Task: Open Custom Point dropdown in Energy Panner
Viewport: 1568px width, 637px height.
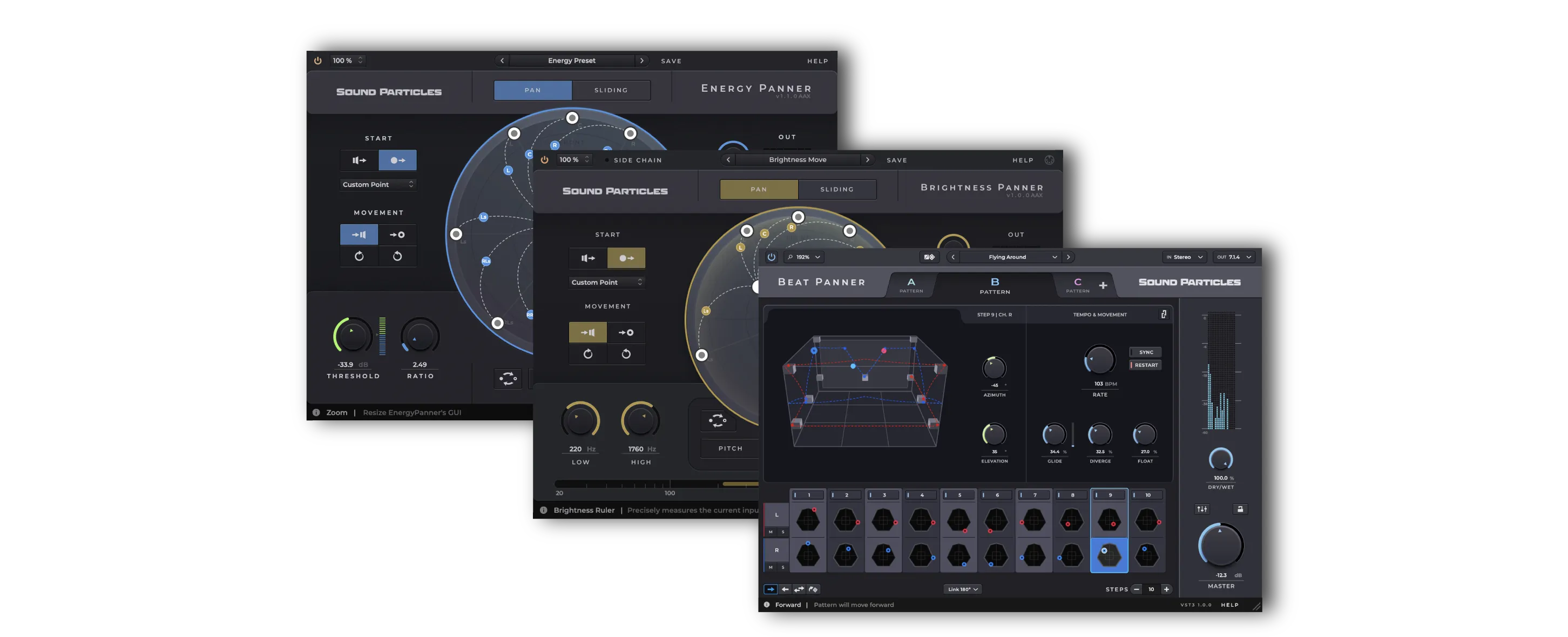Action: (378, 185)
